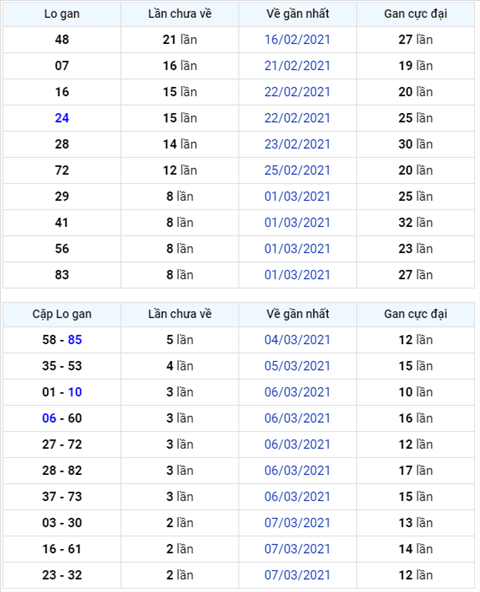Open the 23/02/2021 date link

pyautogui.click(x=297, y=144)
